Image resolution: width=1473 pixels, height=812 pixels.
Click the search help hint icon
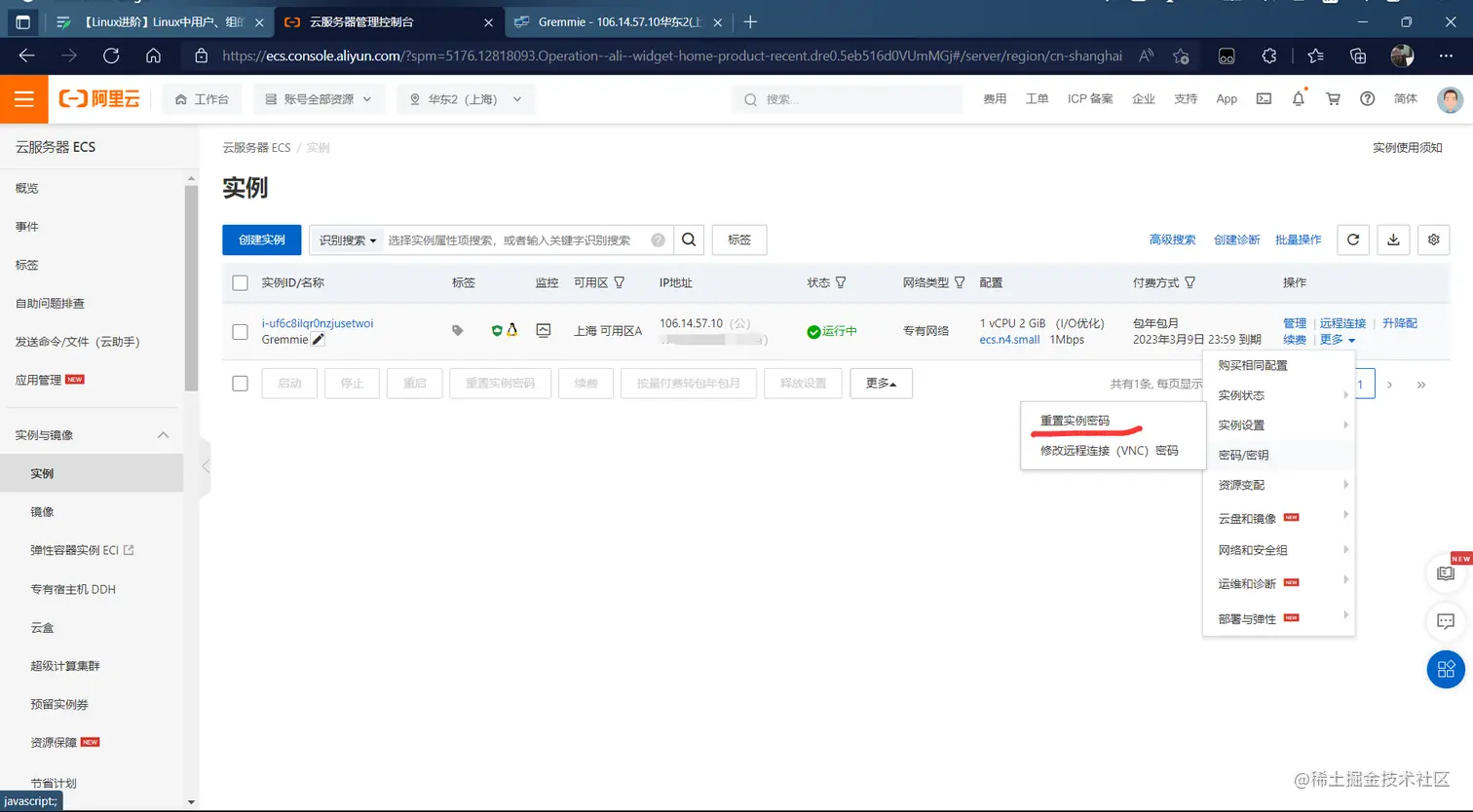[659, 240]
